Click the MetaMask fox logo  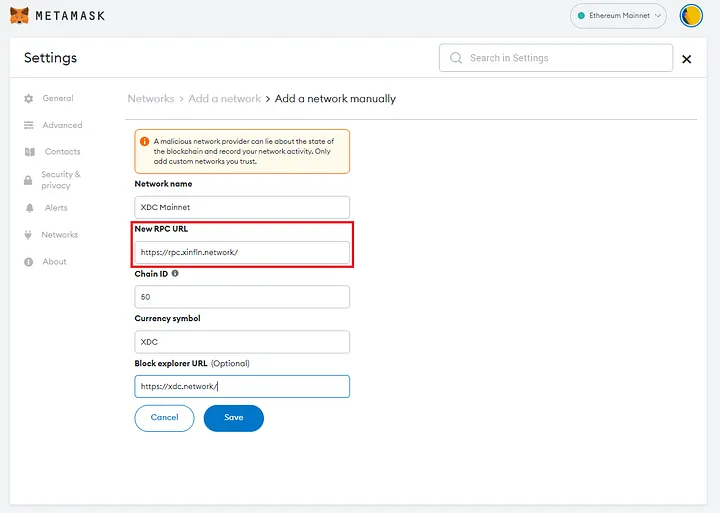pyautogui.click(x=19, y=16)
